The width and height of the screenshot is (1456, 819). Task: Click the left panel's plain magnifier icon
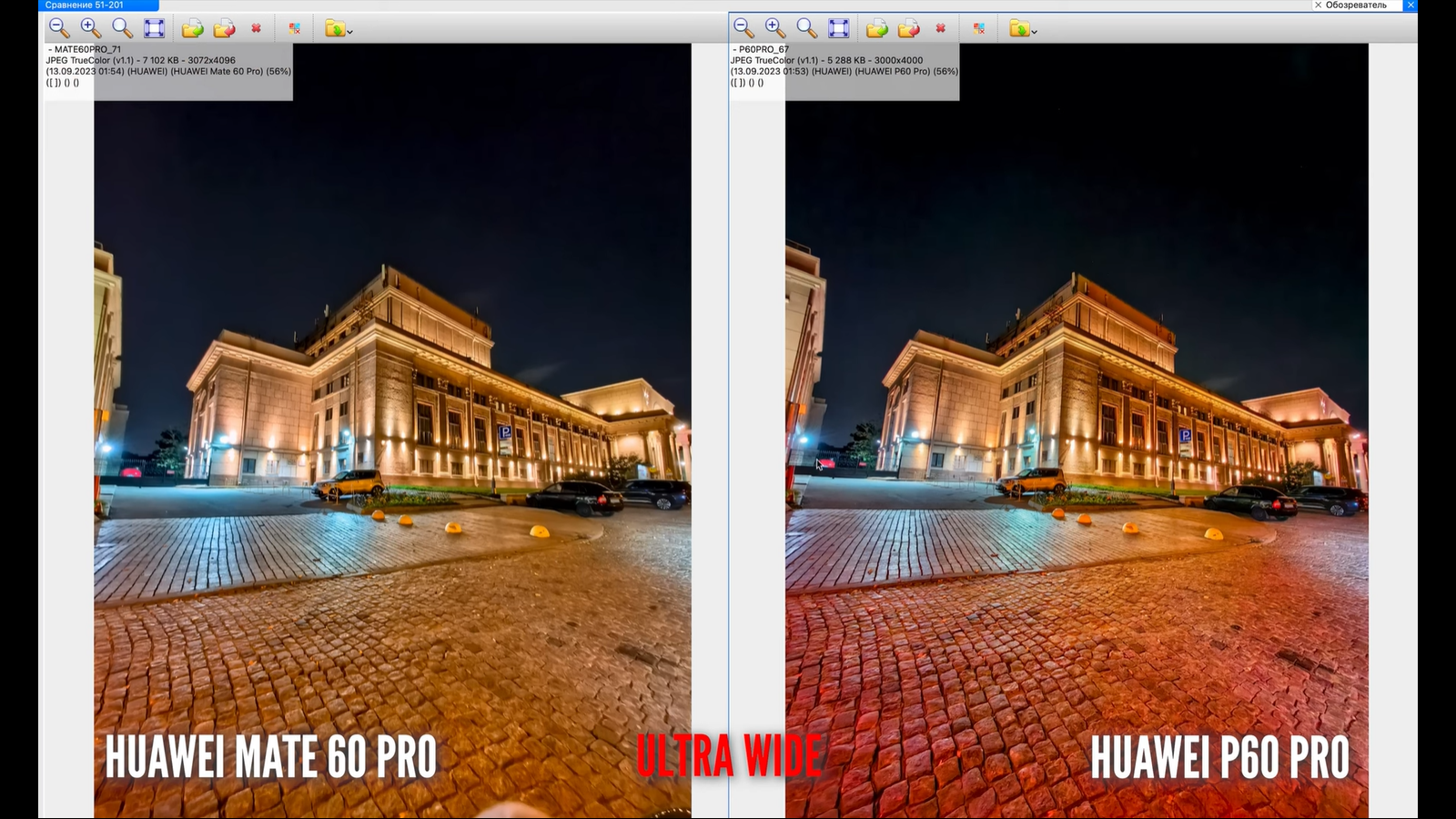click(122, 28)
